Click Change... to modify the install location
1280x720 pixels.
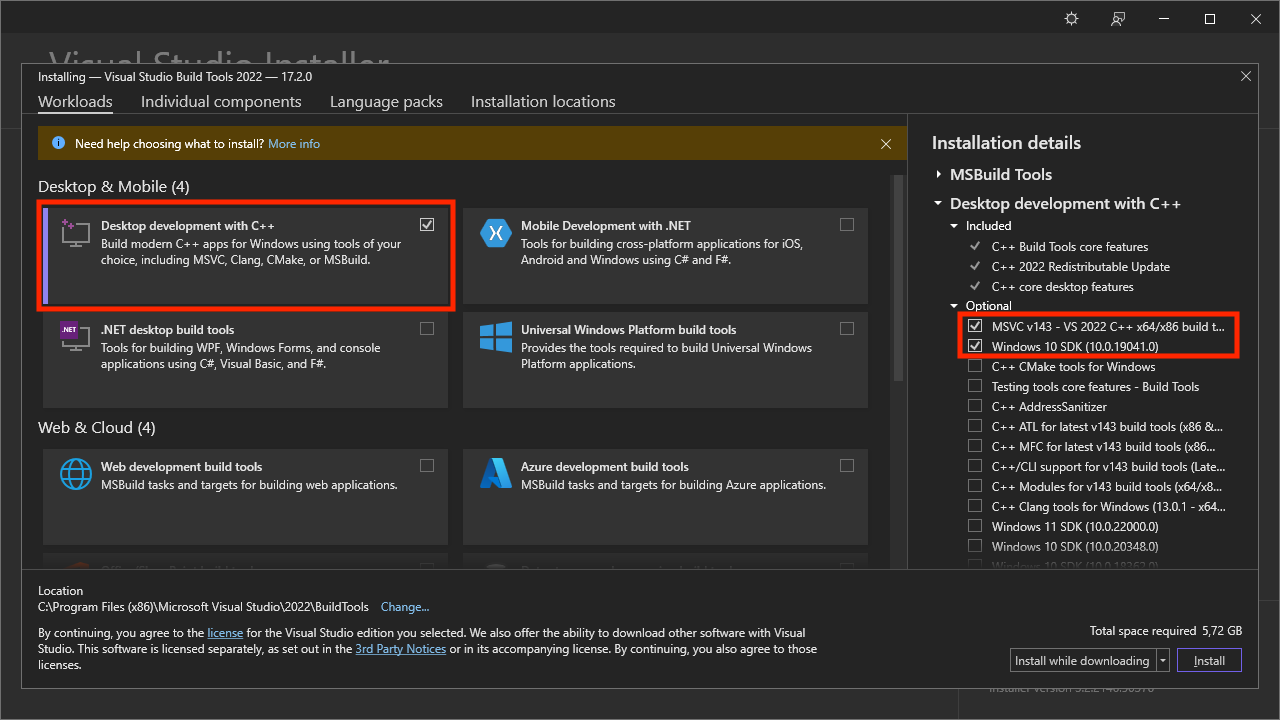coord(404,606)
